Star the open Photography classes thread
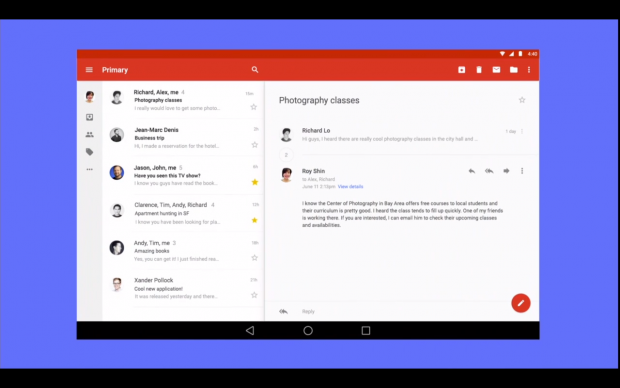 coord(522,100)
